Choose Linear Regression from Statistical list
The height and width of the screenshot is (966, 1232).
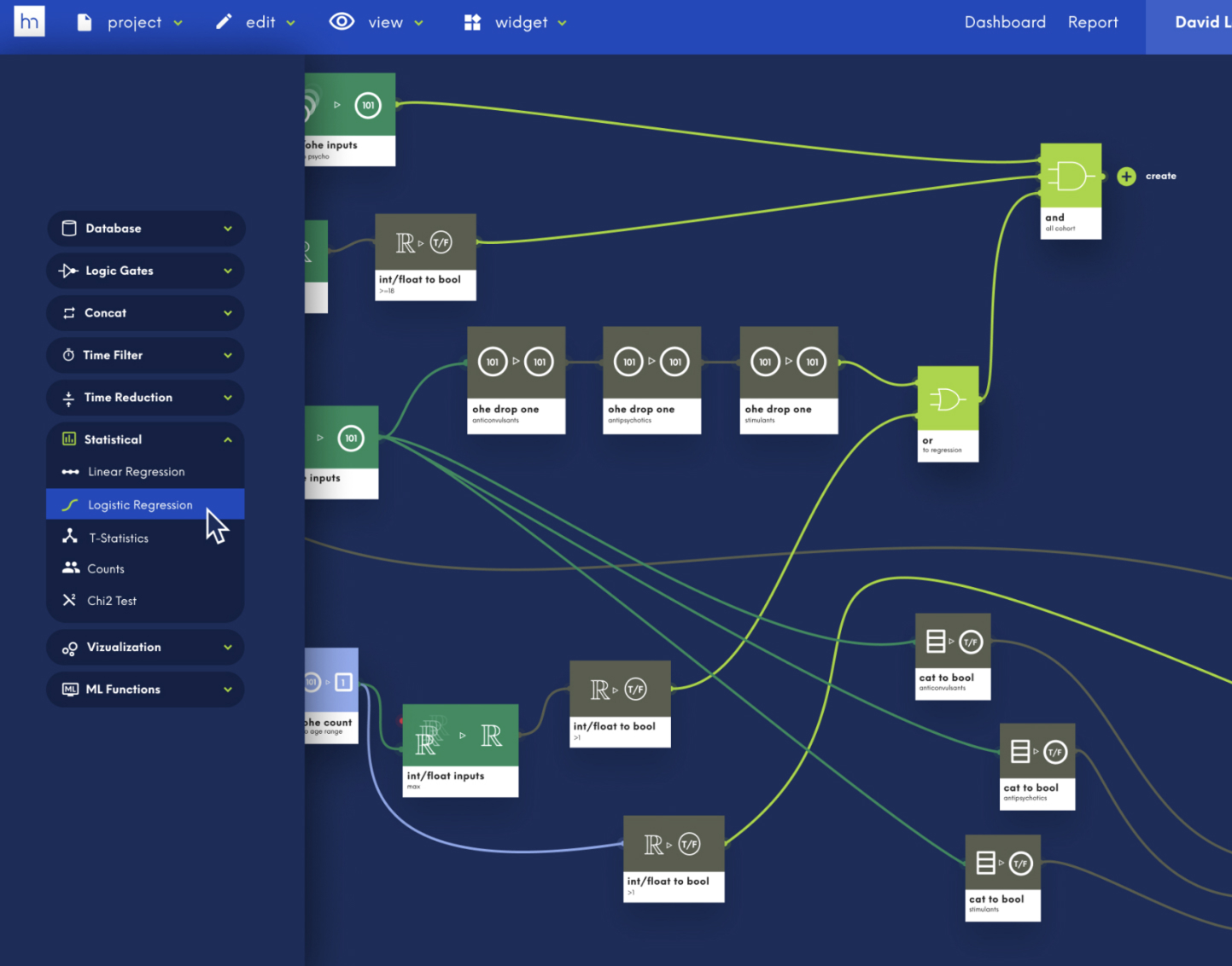(145, 472)
